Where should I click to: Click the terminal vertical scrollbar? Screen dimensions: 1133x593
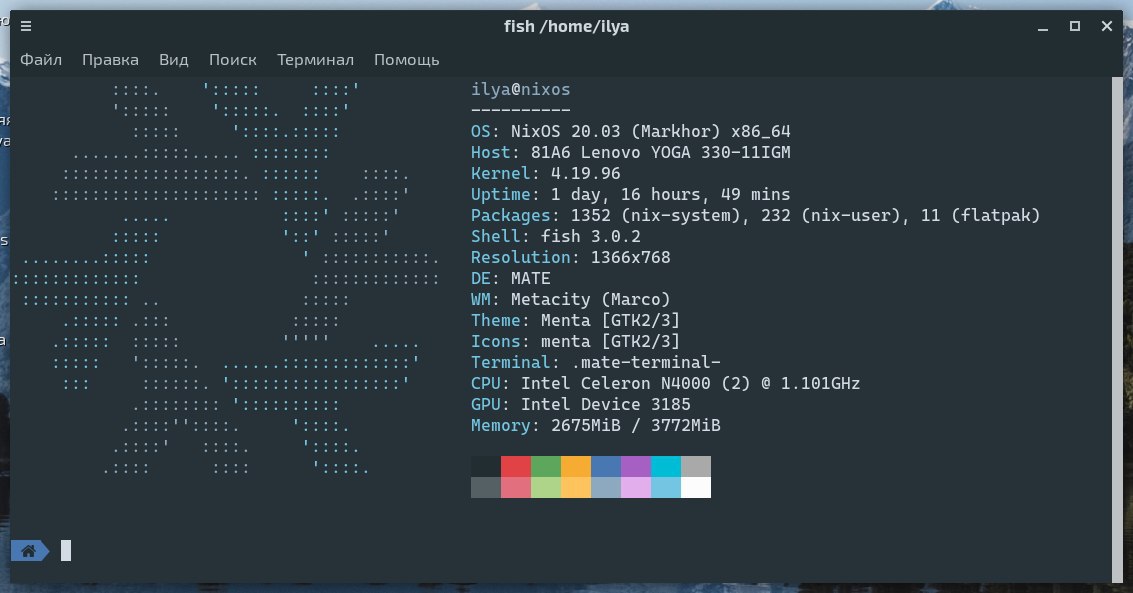(1118, 329)
